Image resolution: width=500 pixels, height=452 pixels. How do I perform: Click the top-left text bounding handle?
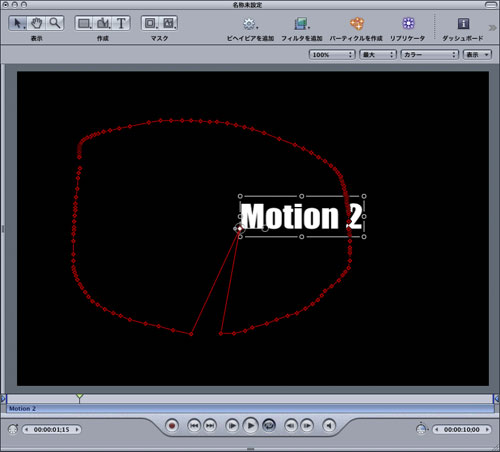pos(240,196)
